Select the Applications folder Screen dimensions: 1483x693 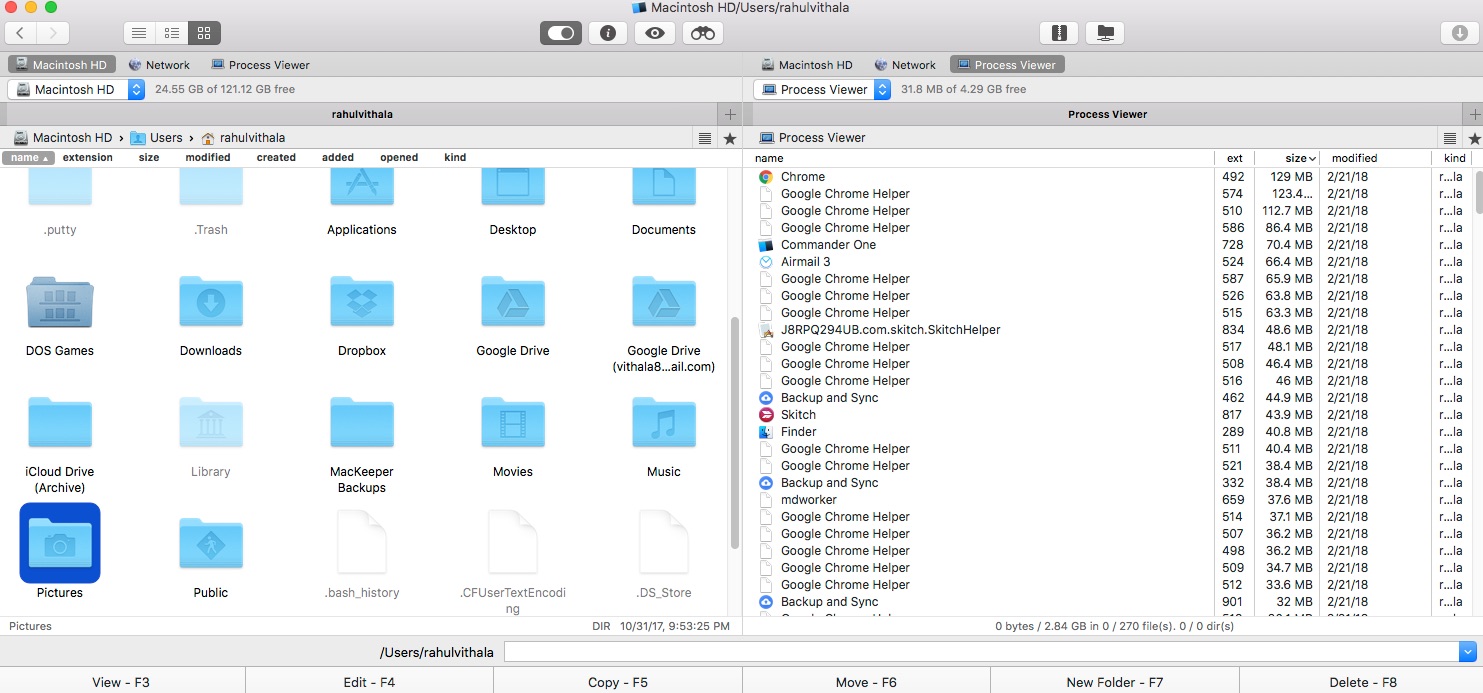362,204
